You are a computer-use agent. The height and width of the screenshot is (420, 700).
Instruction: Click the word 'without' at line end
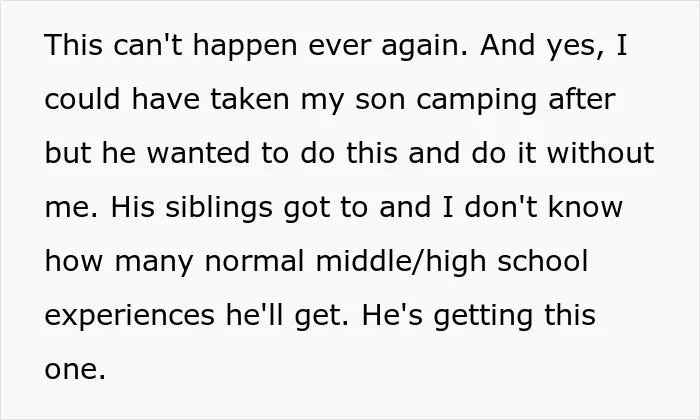(601, 153)
